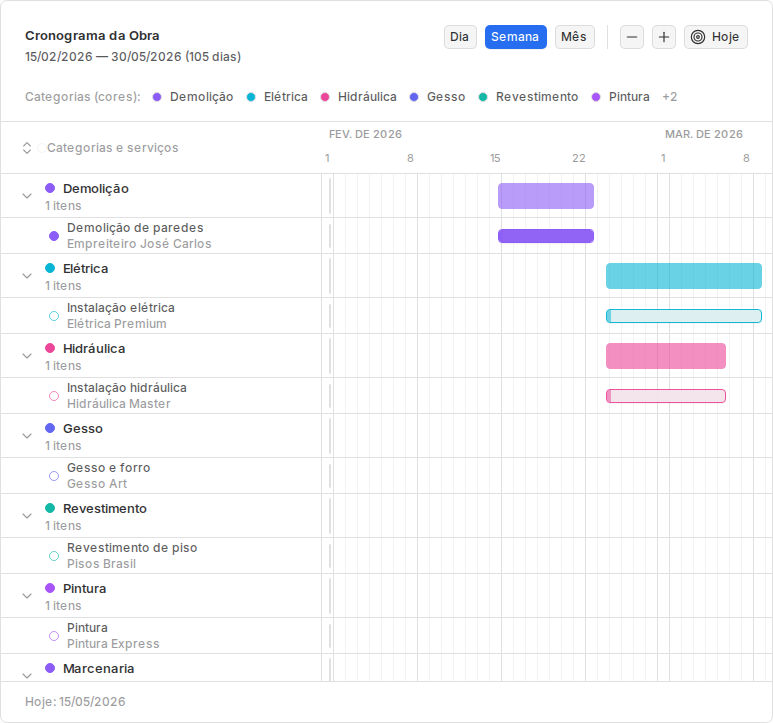Screen dimensions: 773x723
Task: Click the day 22 timeline header label
Action: pos(579,158)
